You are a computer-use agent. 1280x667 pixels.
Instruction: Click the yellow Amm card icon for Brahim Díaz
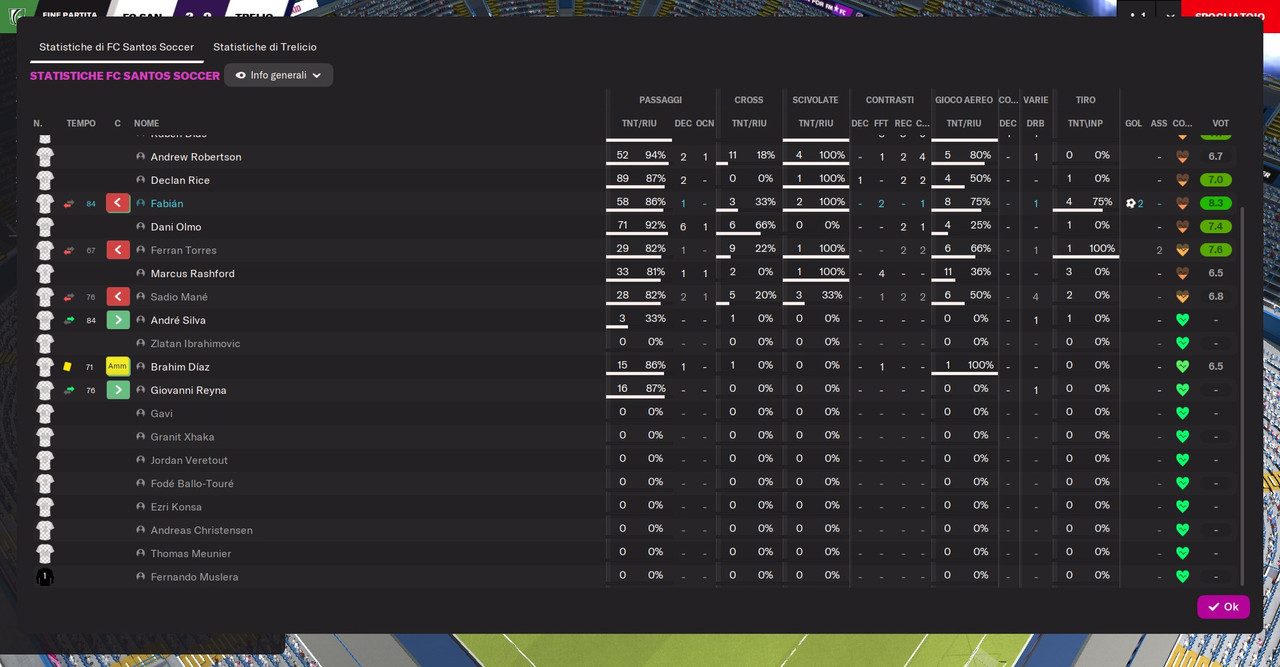[118, 367]
